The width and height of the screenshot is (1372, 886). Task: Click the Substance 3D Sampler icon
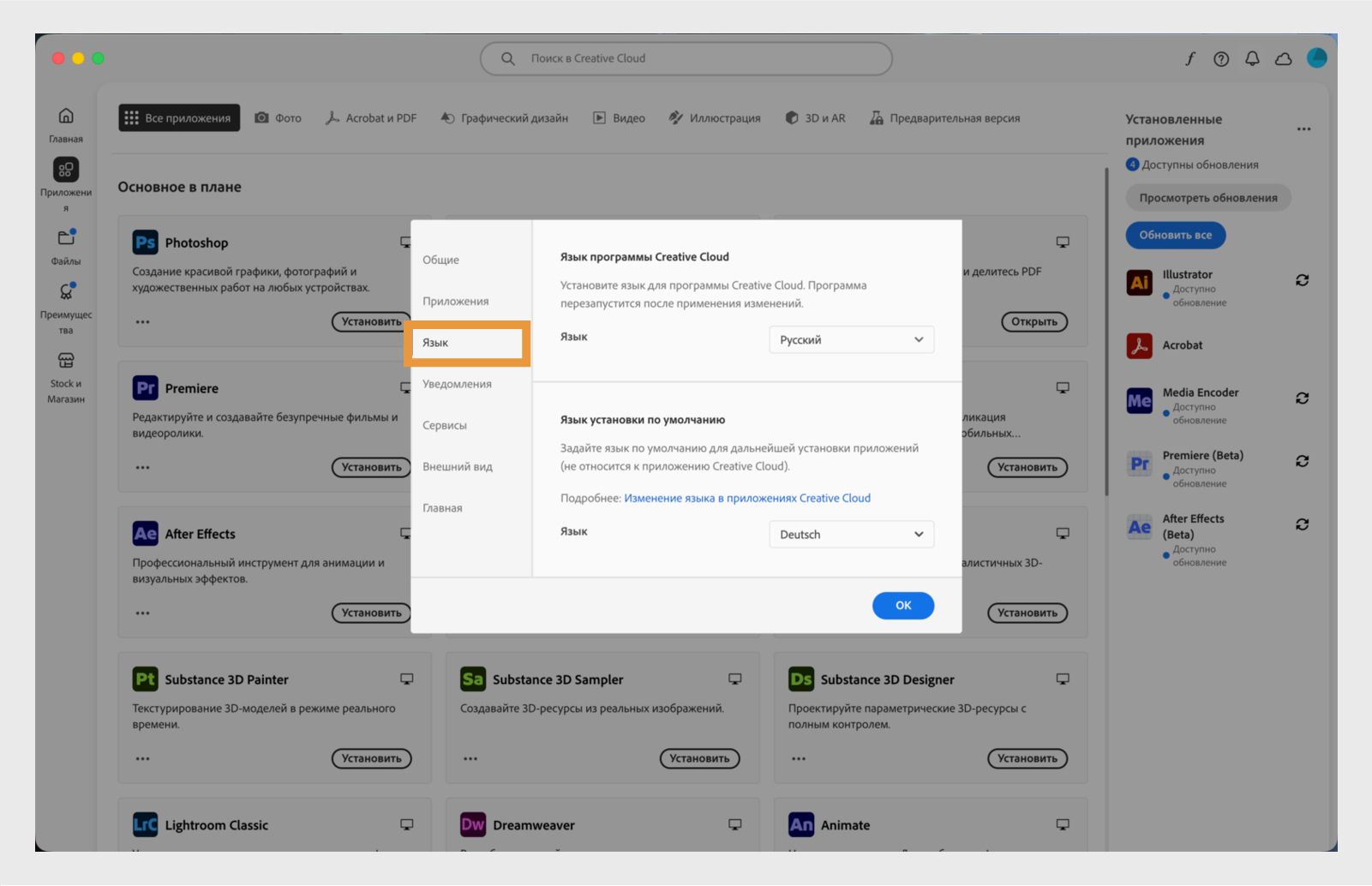[473, 679]
